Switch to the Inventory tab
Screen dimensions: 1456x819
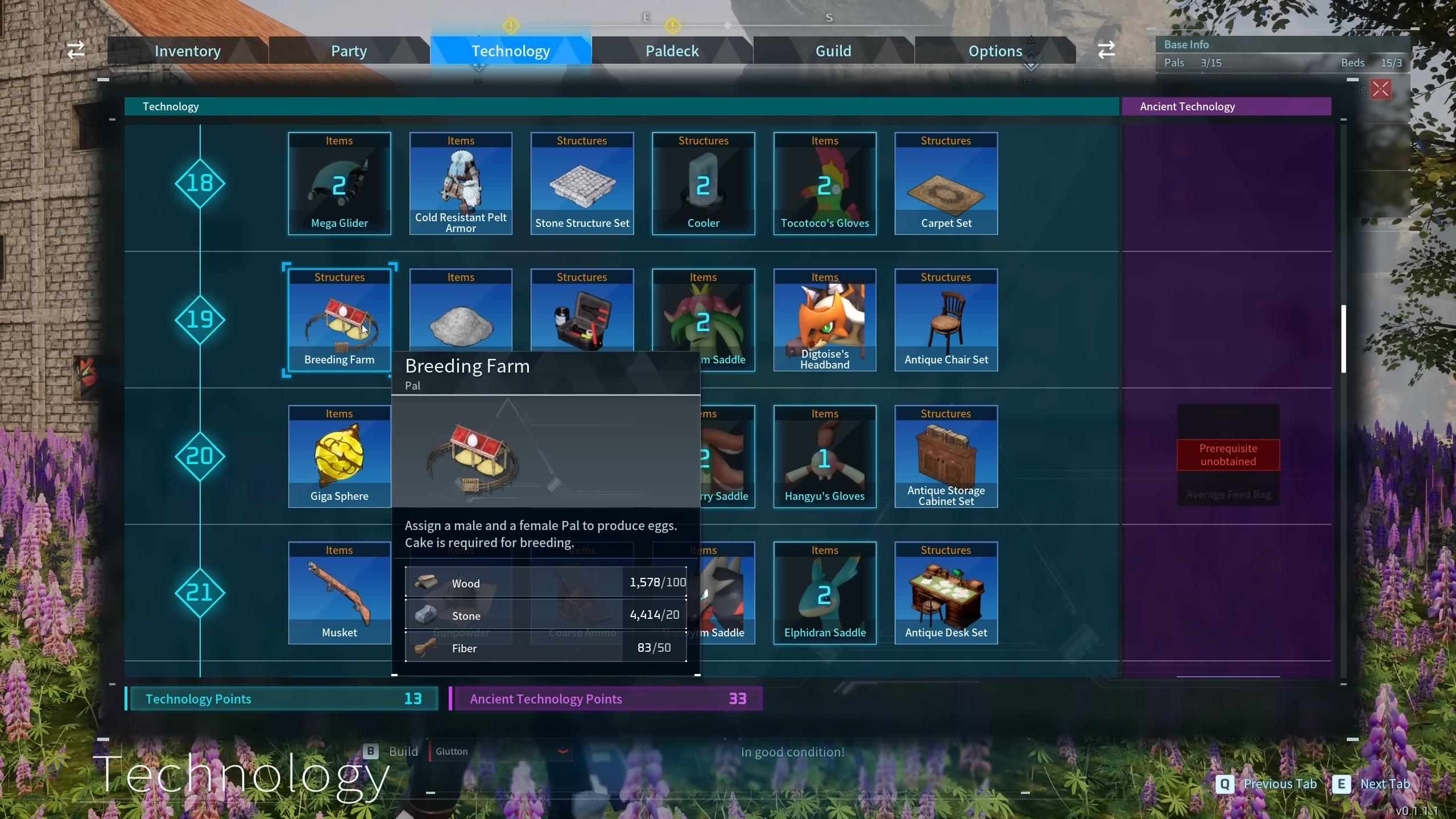[187, 50]
